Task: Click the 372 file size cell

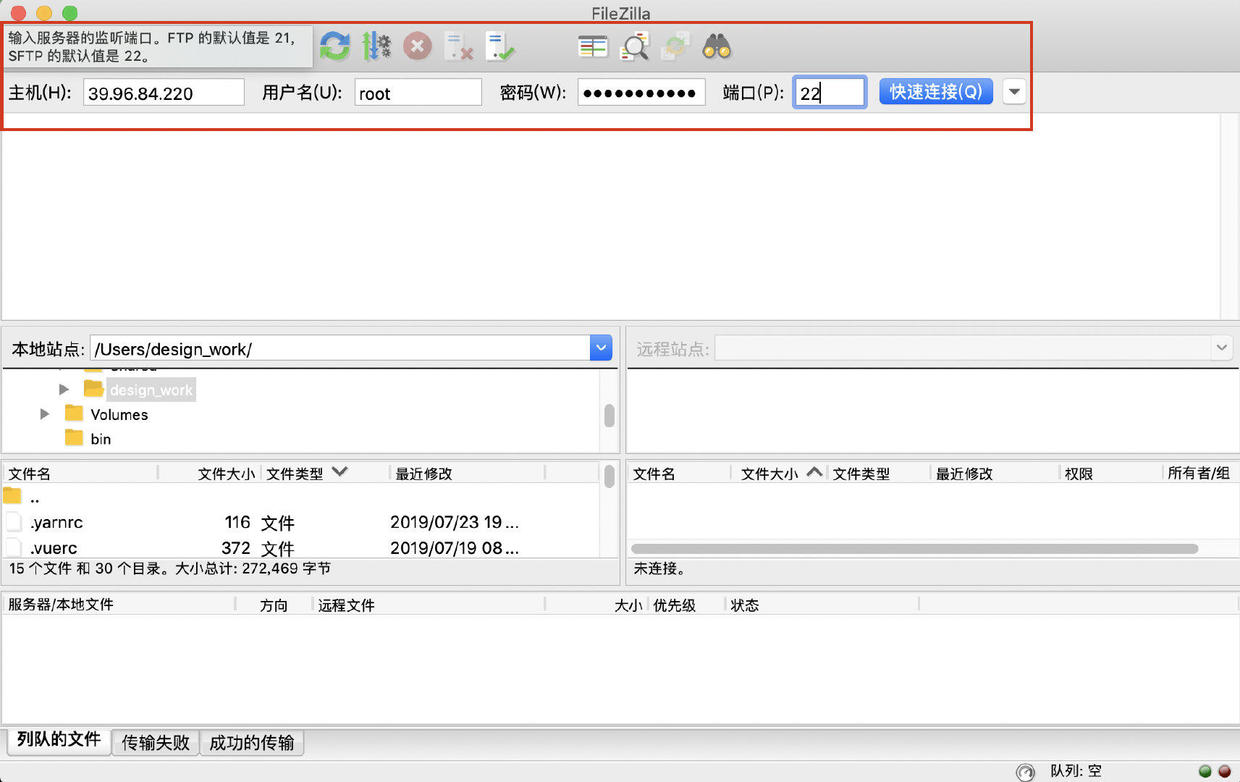Action: (236, 548)
